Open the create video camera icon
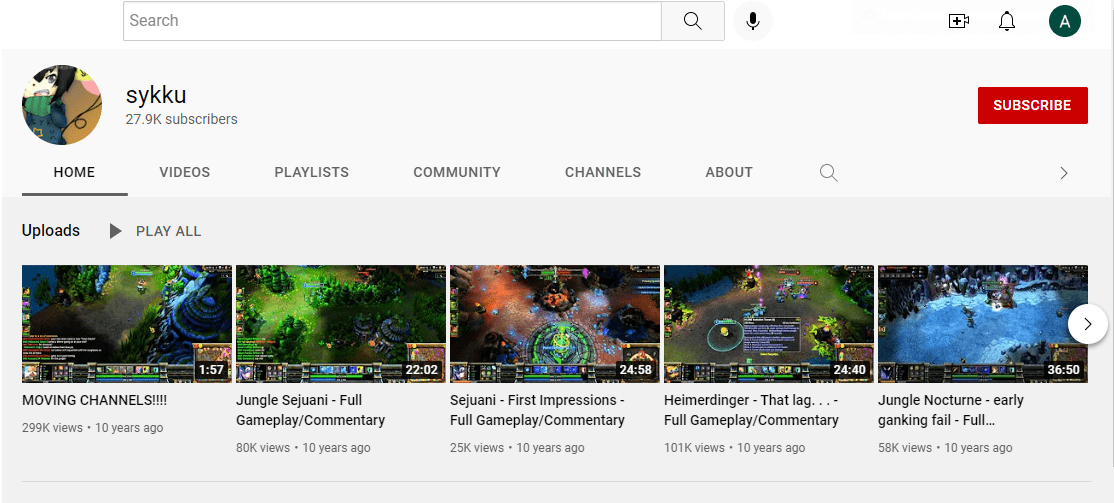 [958, 21]
